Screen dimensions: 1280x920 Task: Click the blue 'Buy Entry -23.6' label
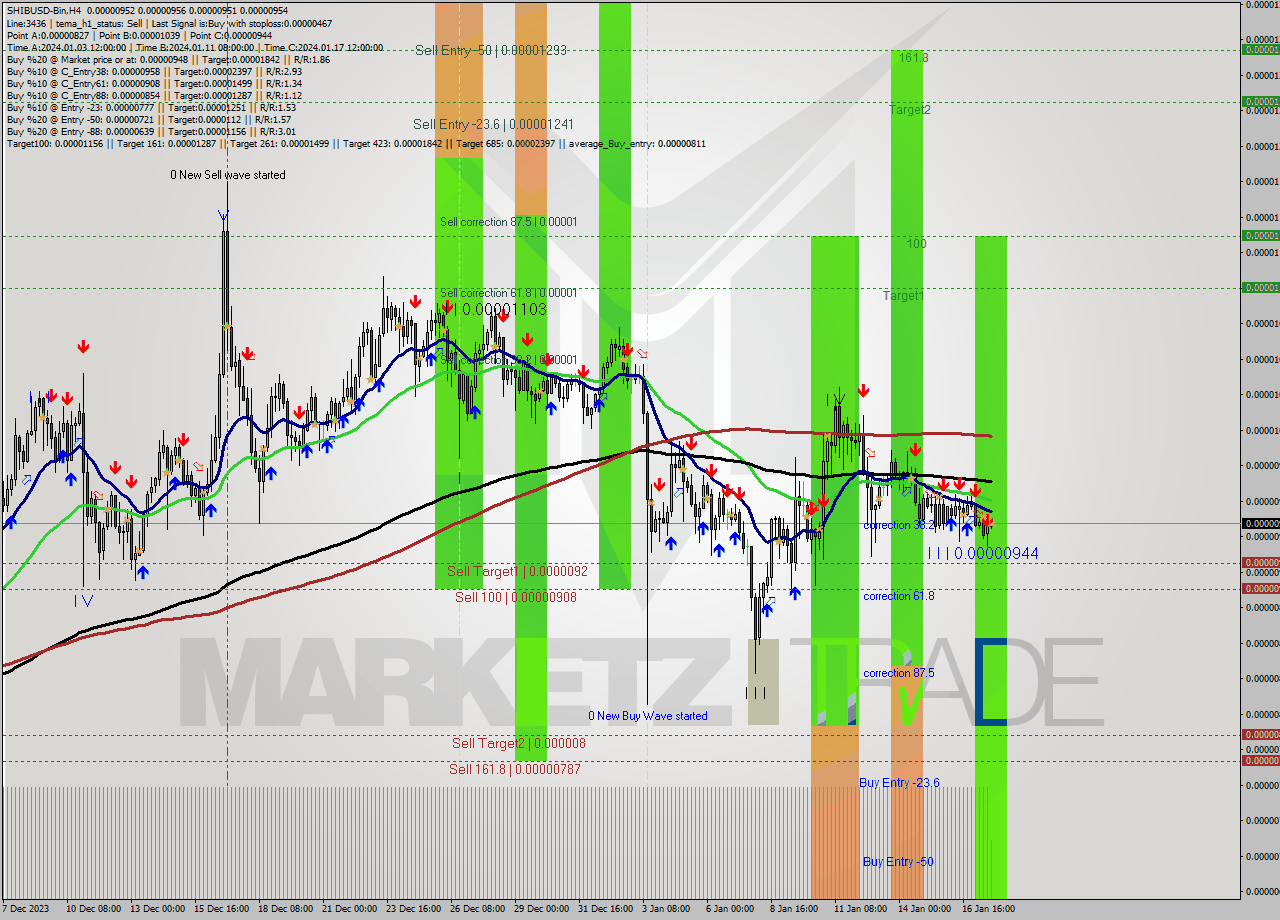899,783
